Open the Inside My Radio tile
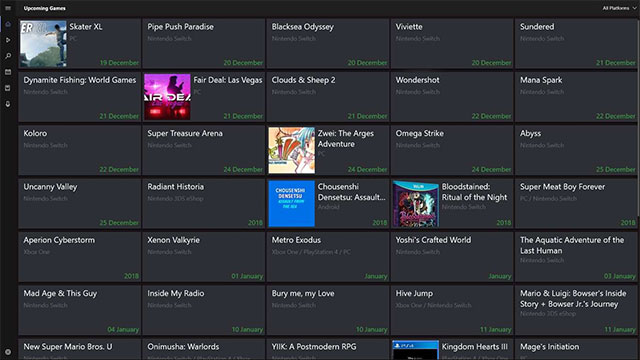Screen dimensions: 640x360 pyautogui.click(x=204, y=311)
